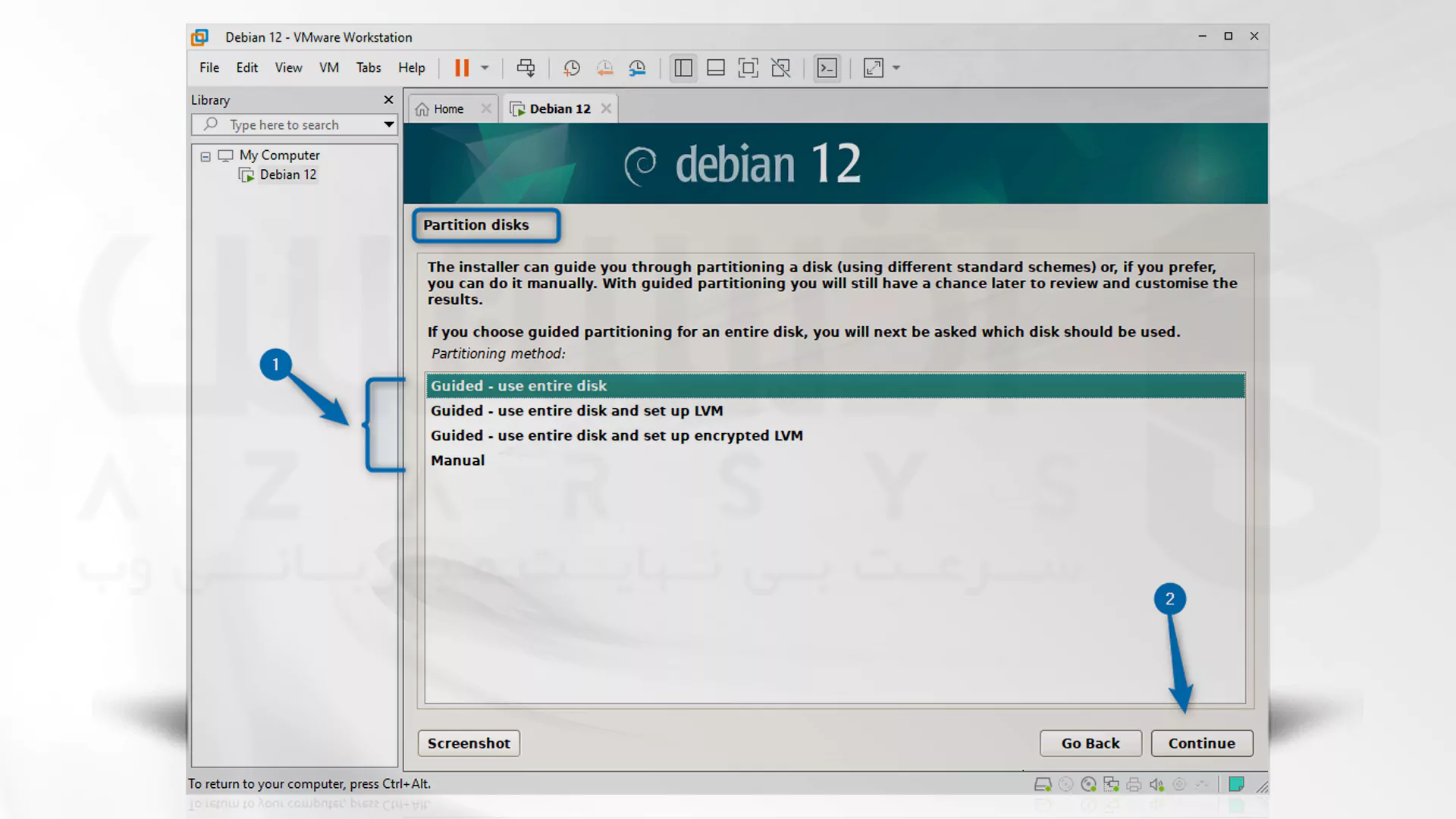Select Manual partitioning method
The image size is (1456, 819).
457,459
